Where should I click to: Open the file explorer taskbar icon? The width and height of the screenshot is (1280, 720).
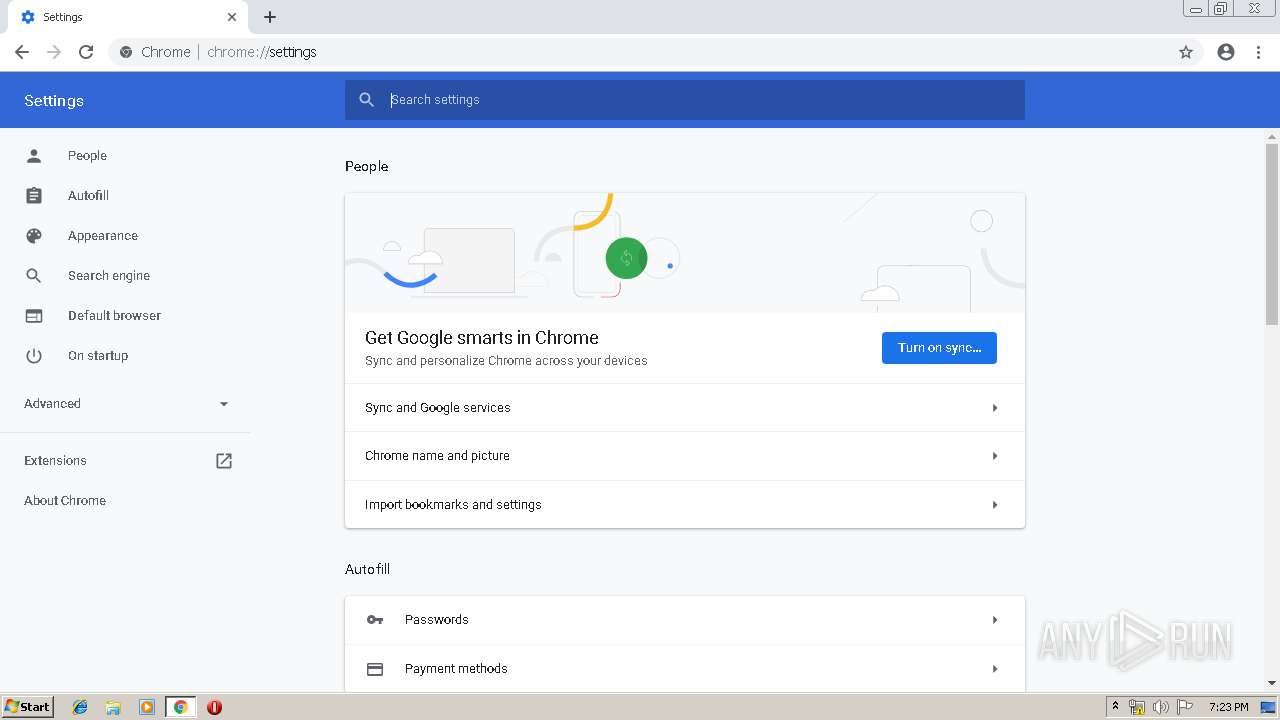(113, 707)
